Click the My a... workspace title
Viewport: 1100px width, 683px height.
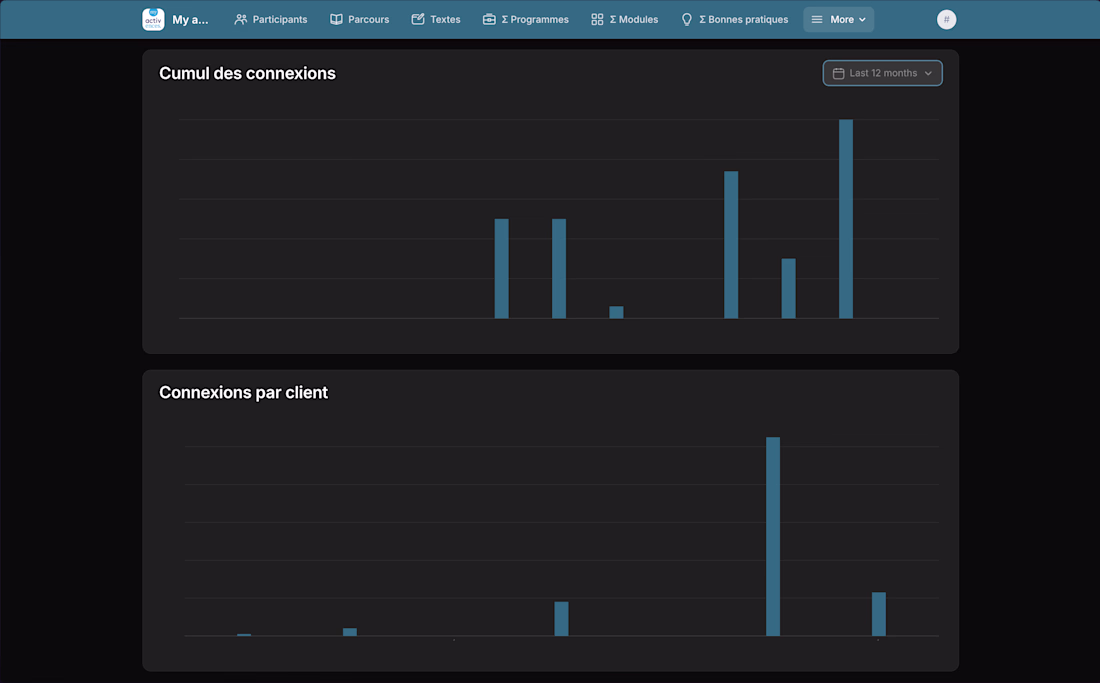[190, 19]
